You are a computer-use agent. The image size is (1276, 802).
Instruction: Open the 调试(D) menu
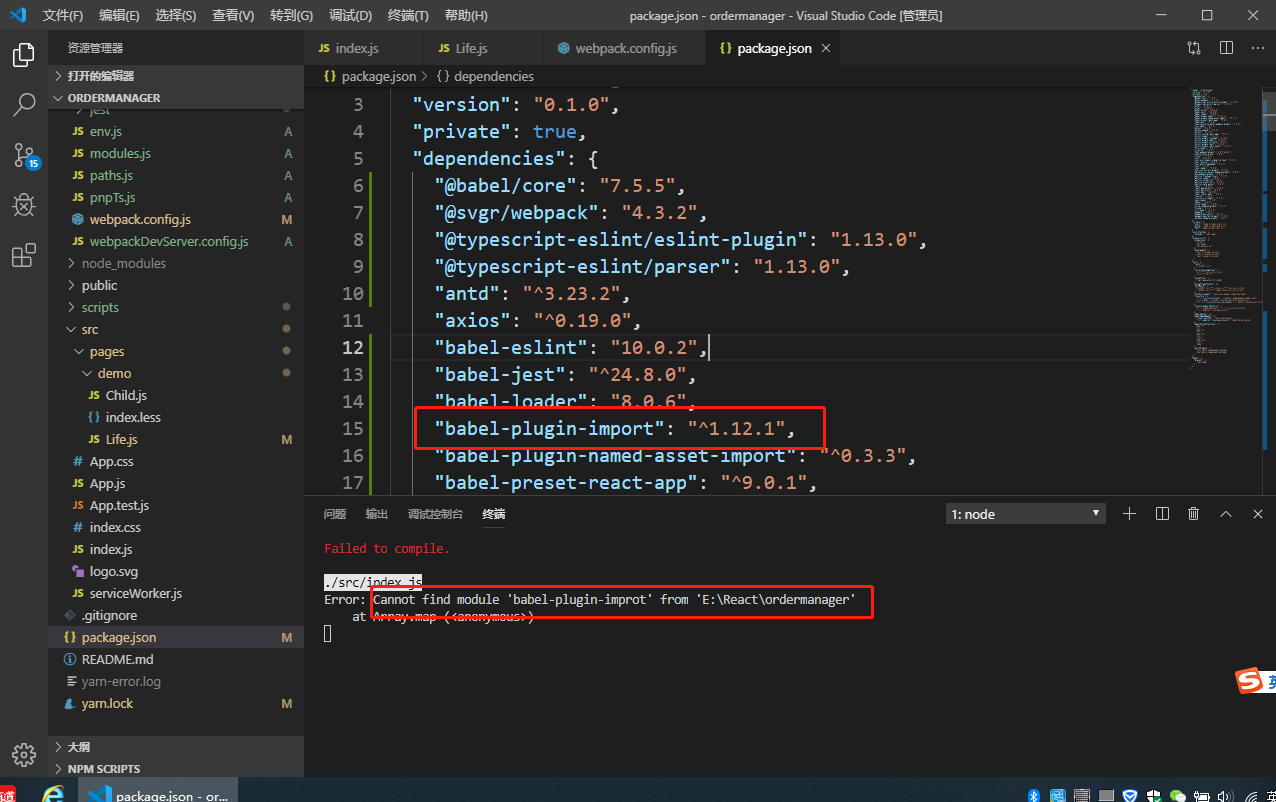coord(350,16)
